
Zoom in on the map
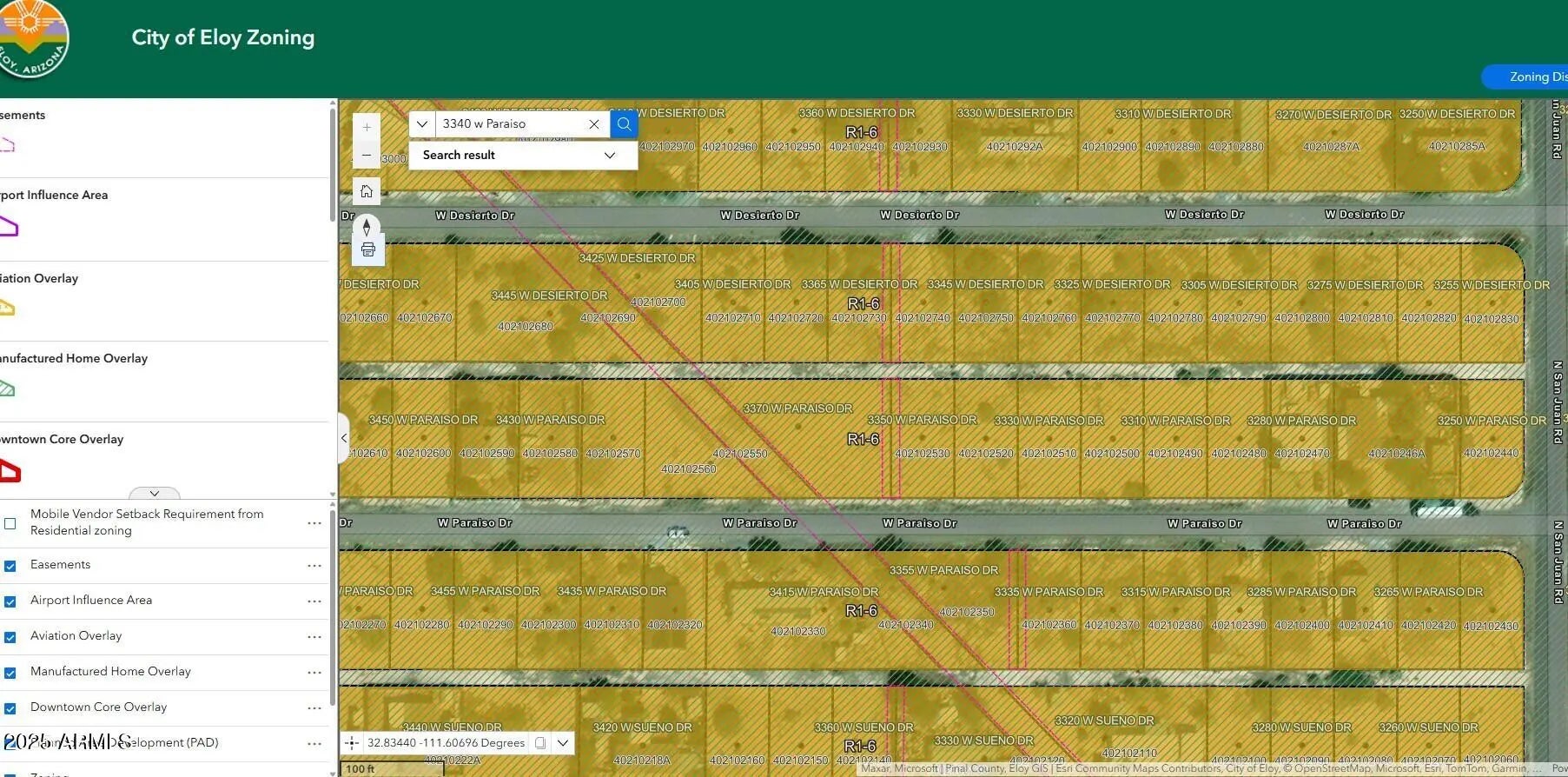point(367,128)
